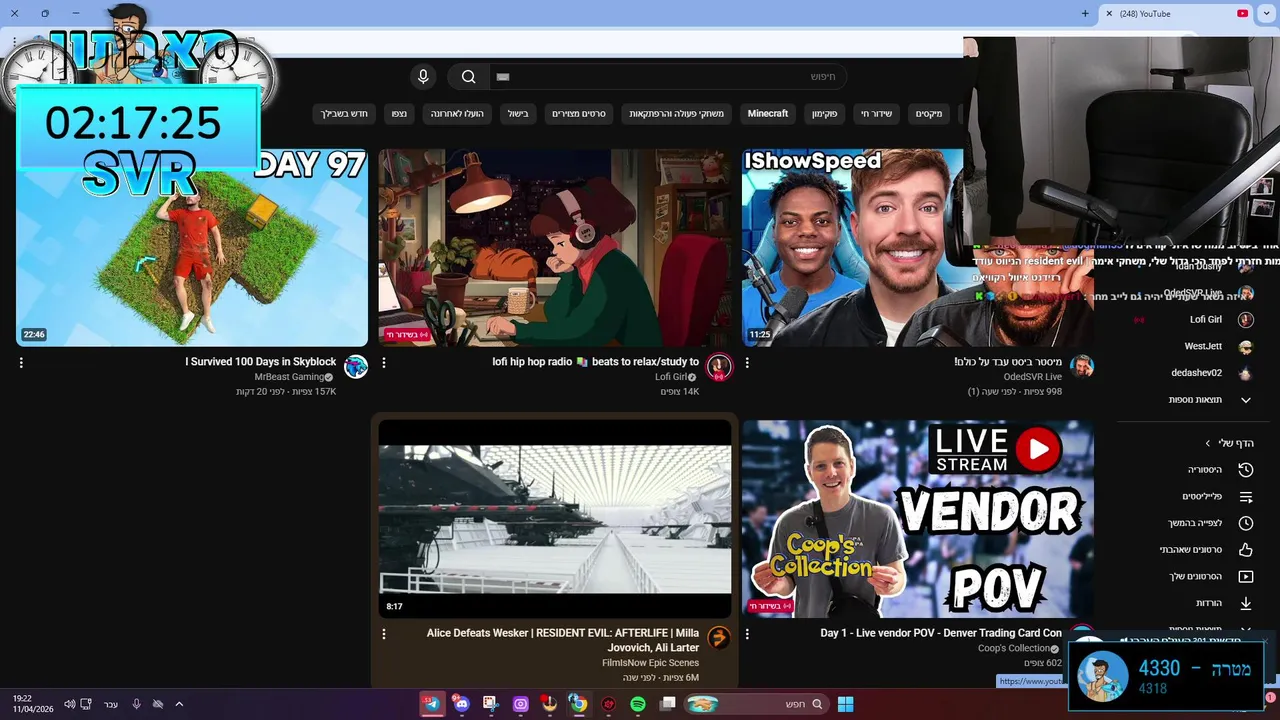Open MrBeast Gaming channel name link
The image size is (1280, 720).
pos(288,377)
